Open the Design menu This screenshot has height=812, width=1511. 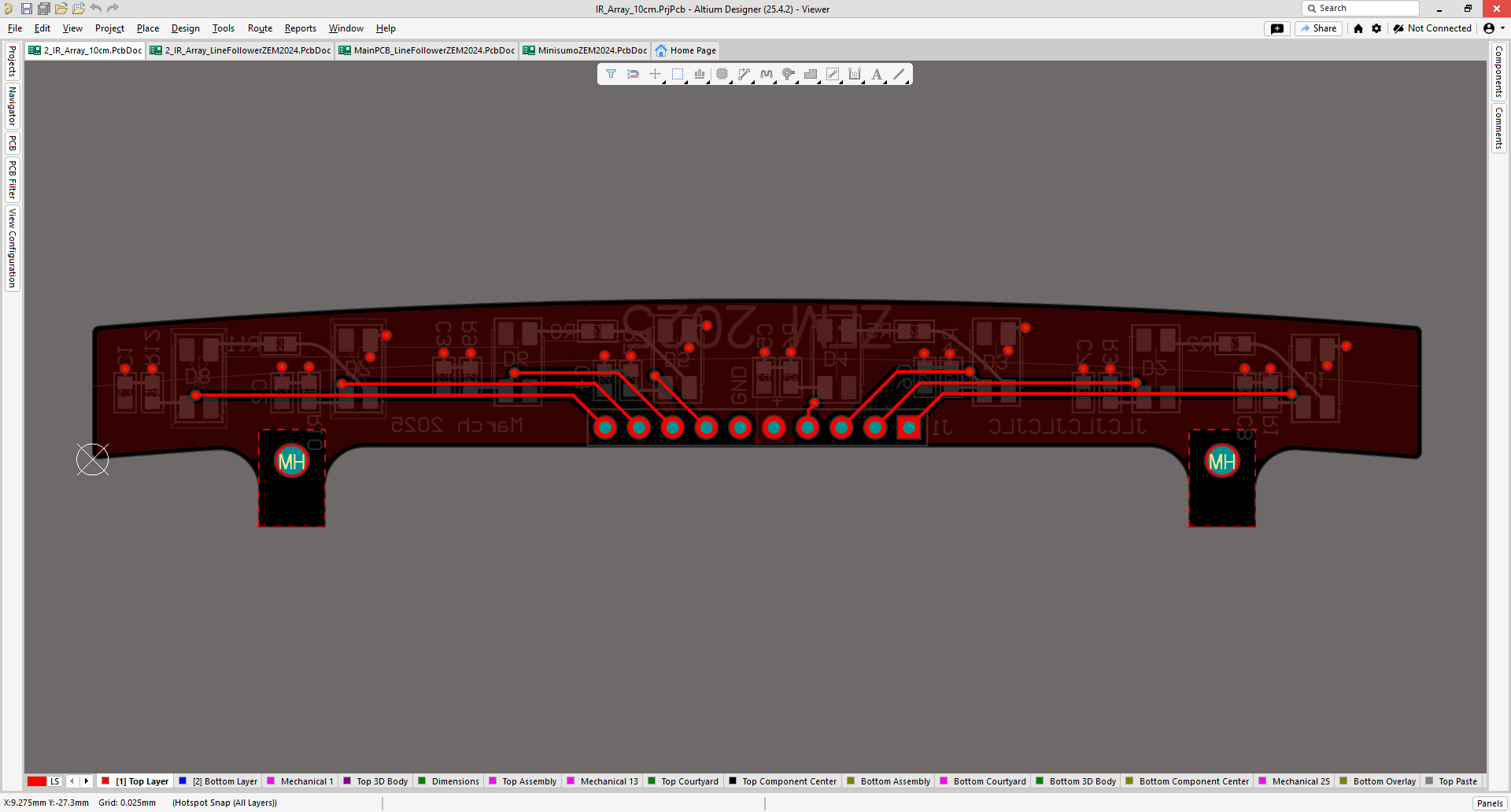[x=186, y=28]
